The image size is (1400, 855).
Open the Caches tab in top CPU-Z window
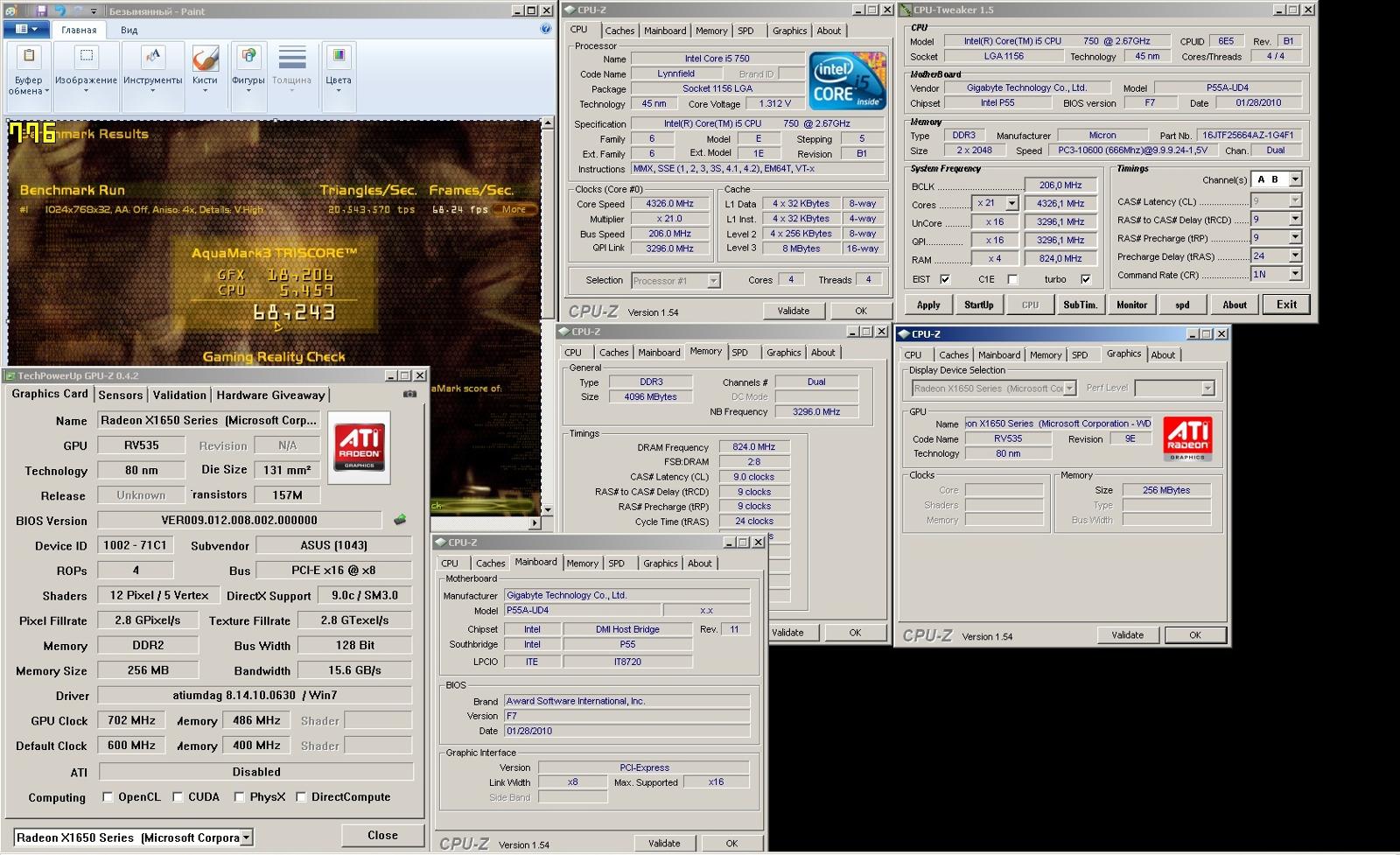[619, 31]
